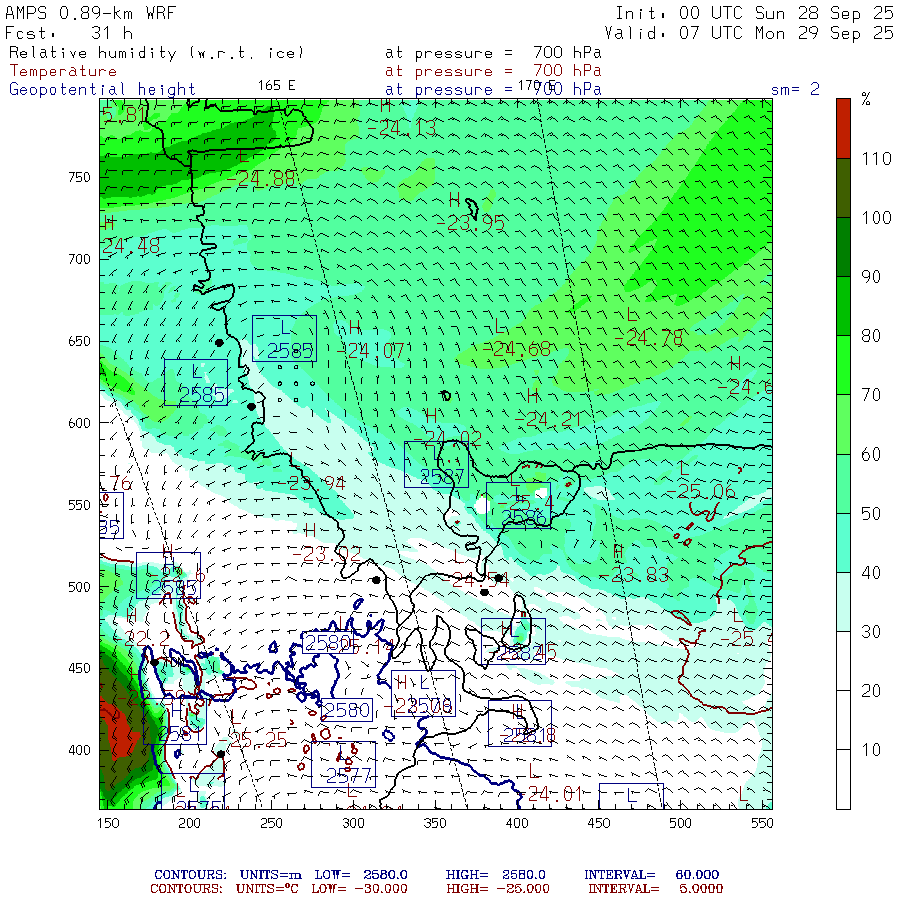Click the '%' unit label above the color bar
Image resolution: width=900 pixels, height=900 pixels.
tap(866, 99)
